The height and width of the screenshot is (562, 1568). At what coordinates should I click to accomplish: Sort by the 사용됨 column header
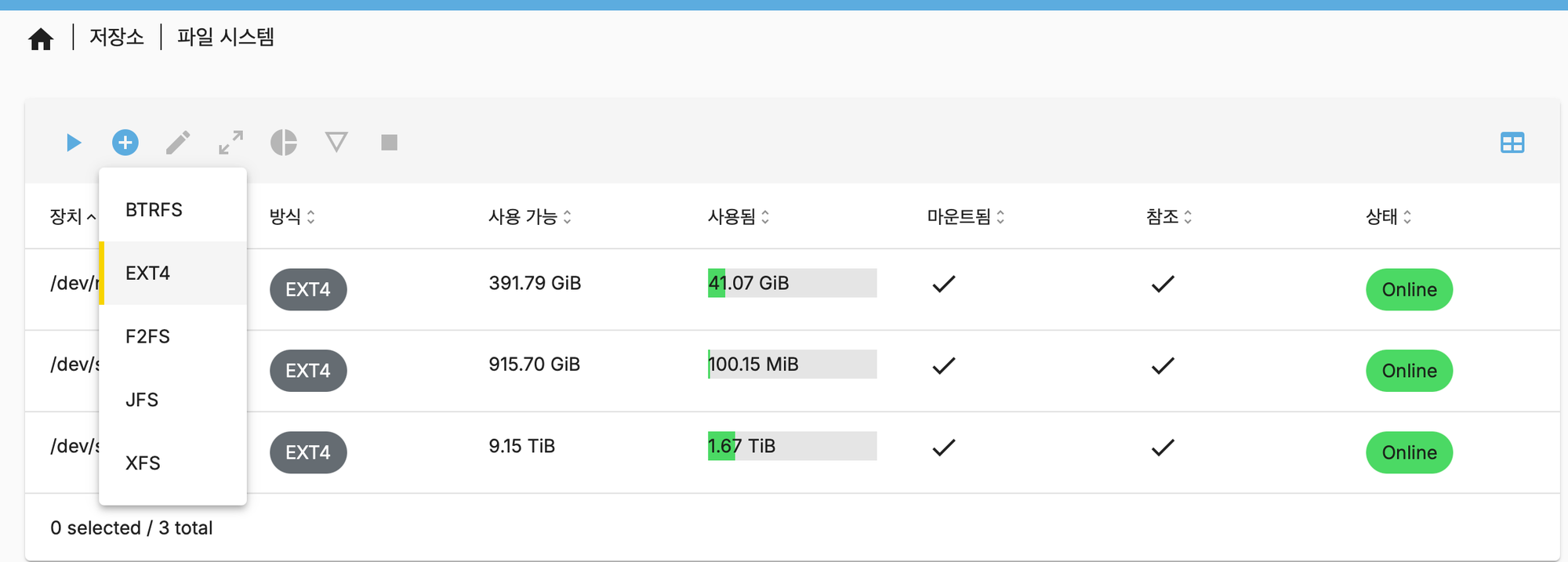tap(739, 216)
